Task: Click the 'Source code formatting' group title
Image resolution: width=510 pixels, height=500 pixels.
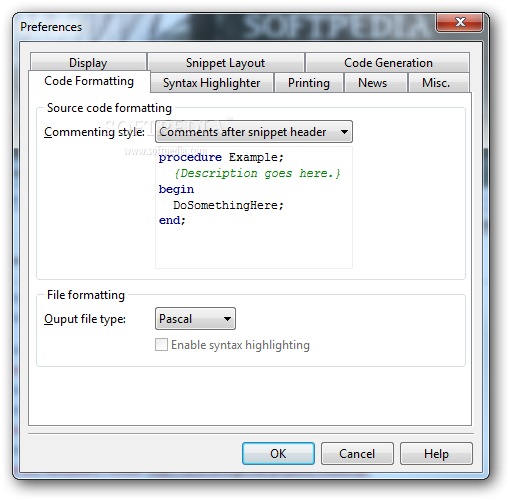Action: tap(109, 108)
